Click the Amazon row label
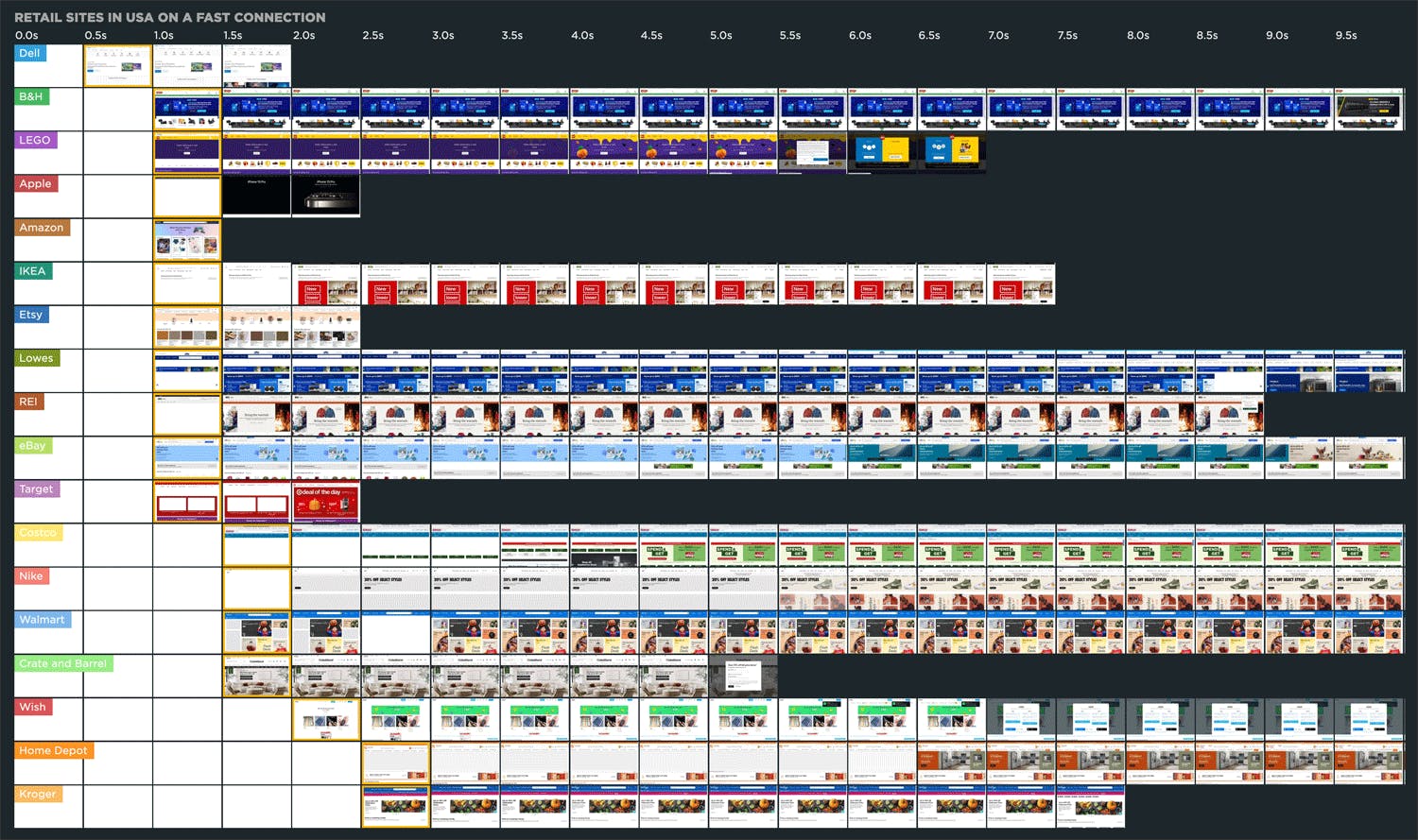 point(42,228)
